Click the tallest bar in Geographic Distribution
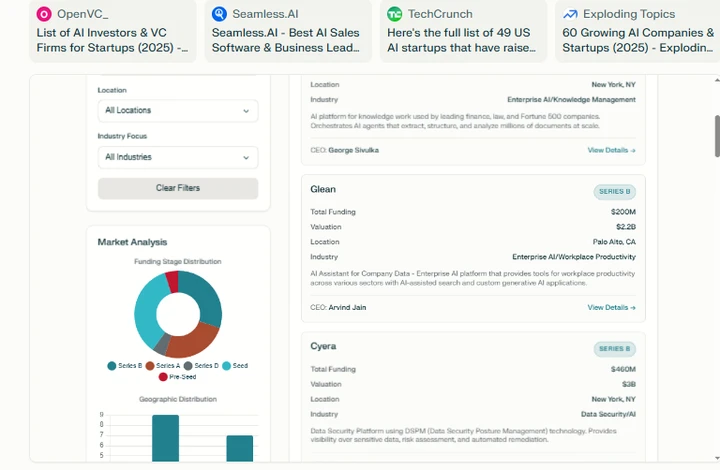The width and height of the screenshot is (720, 470). 165,438
